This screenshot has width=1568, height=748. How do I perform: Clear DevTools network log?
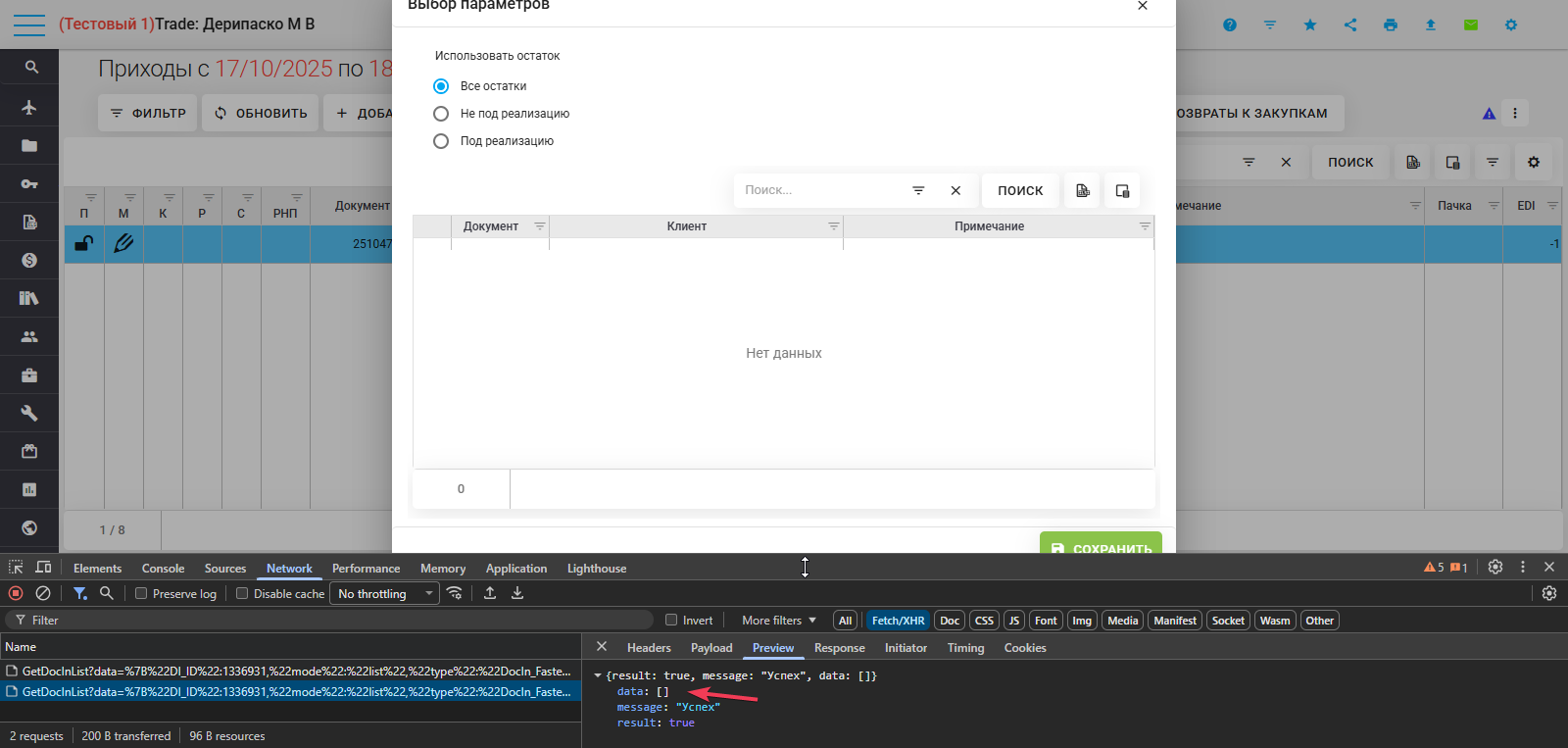pos(43,593)
